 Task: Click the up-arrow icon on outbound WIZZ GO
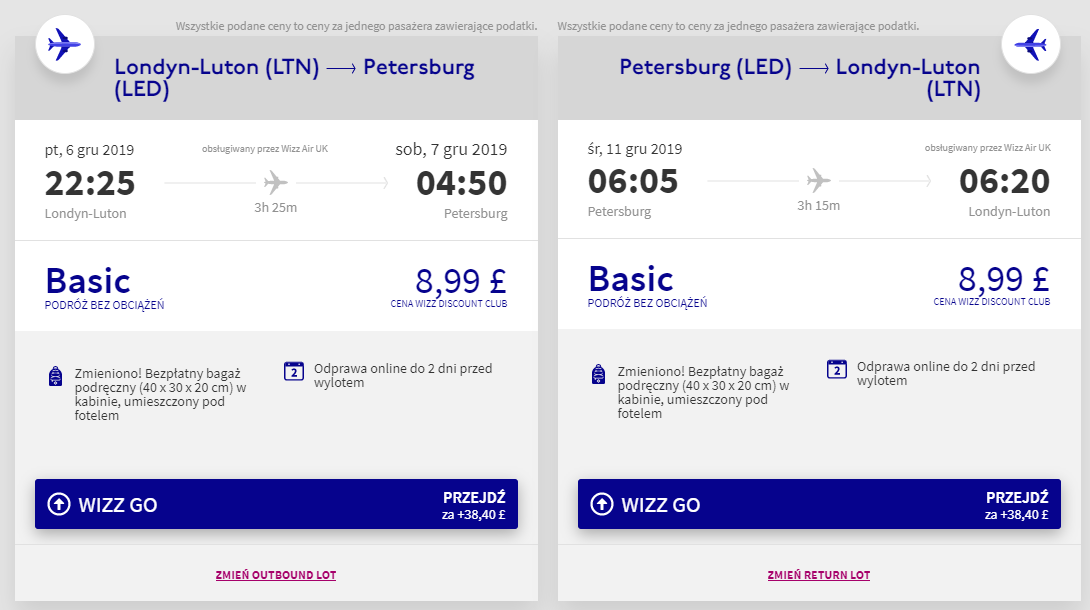click(x=59, y=505)
